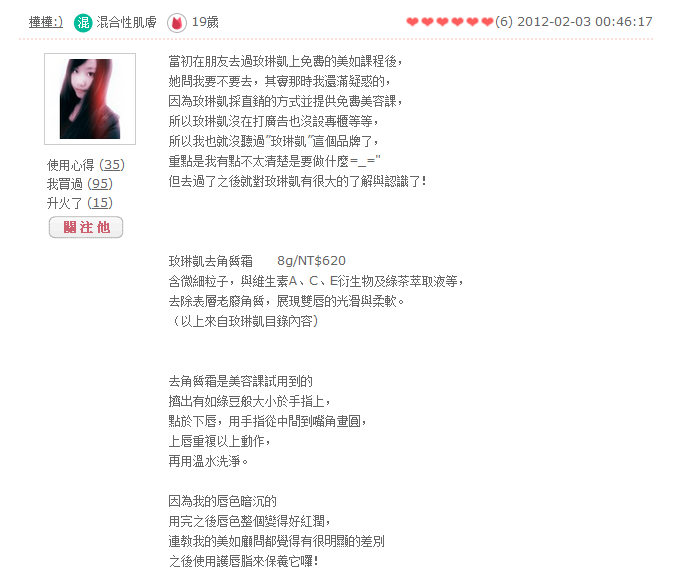This screenshot has height=586, width=678.
Task: Select the sixth heart rating icon
Action: coord(487,22)
